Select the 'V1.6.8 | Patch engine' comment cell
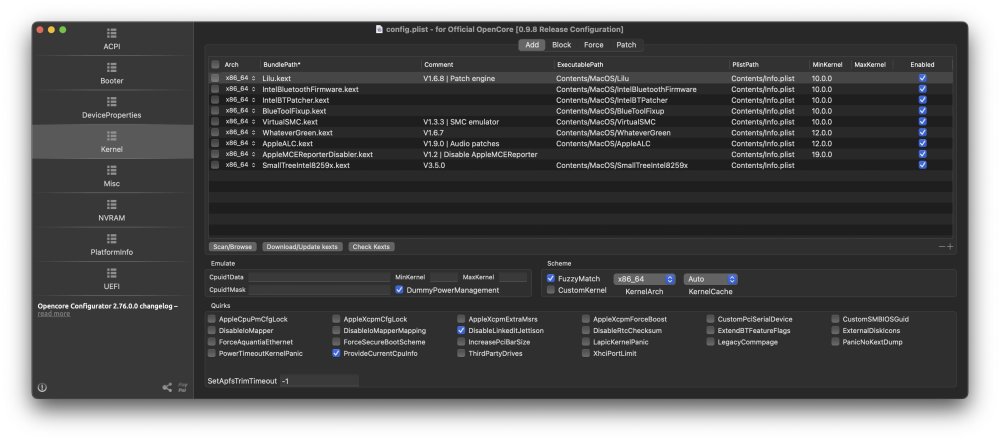This screenshot has height=441, width=1000. [459, 78]
